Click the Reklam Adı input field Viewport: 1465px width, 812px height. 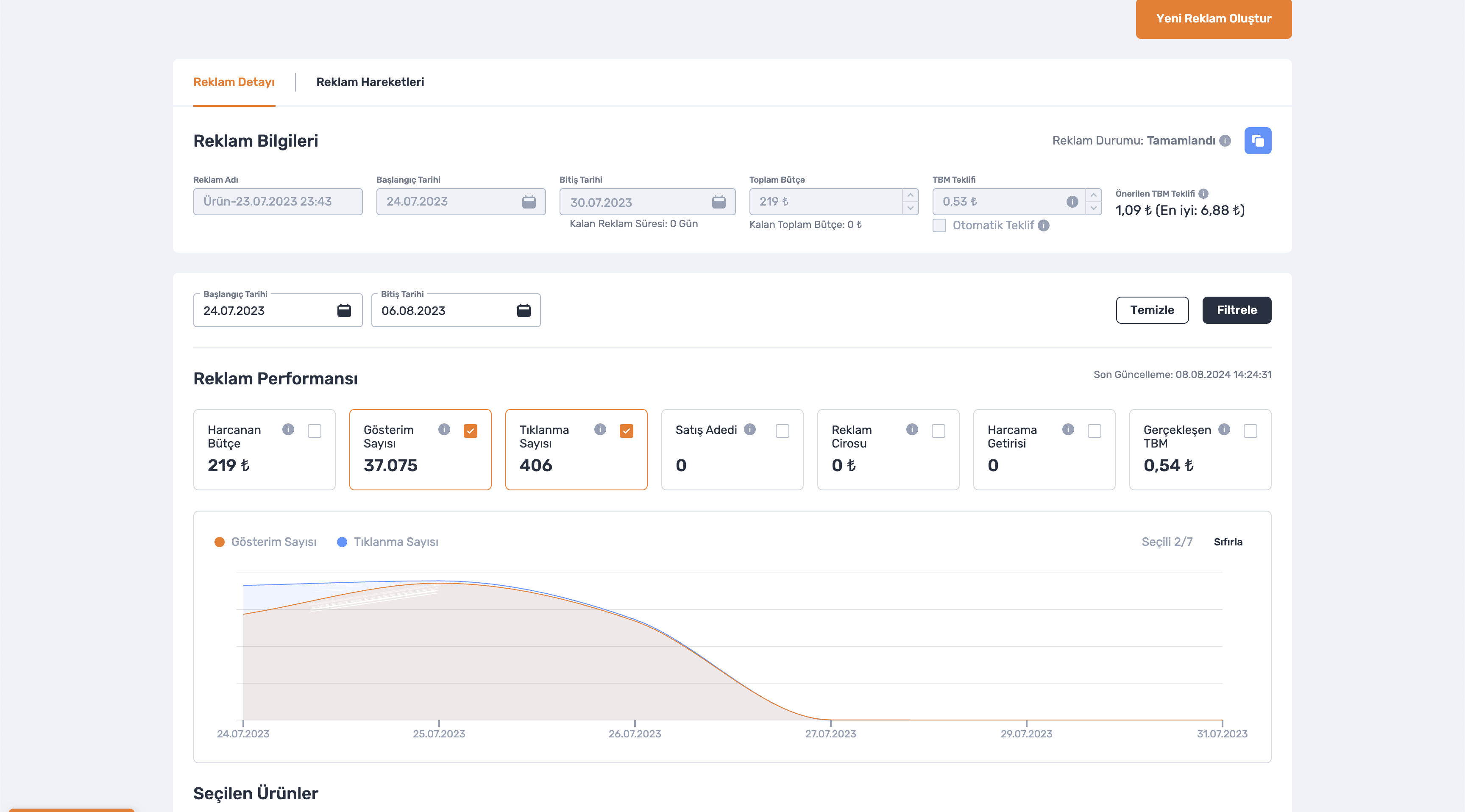coord(278,202)
